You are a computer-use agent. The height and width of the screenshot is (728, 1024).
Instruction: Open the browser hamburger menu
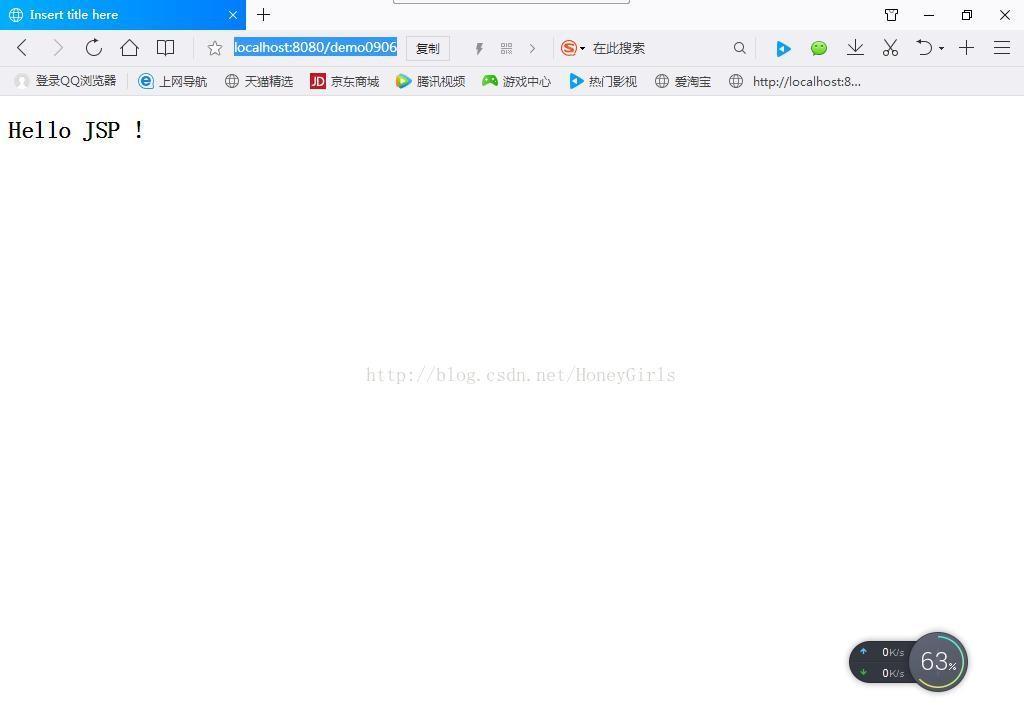[1002, 47]
